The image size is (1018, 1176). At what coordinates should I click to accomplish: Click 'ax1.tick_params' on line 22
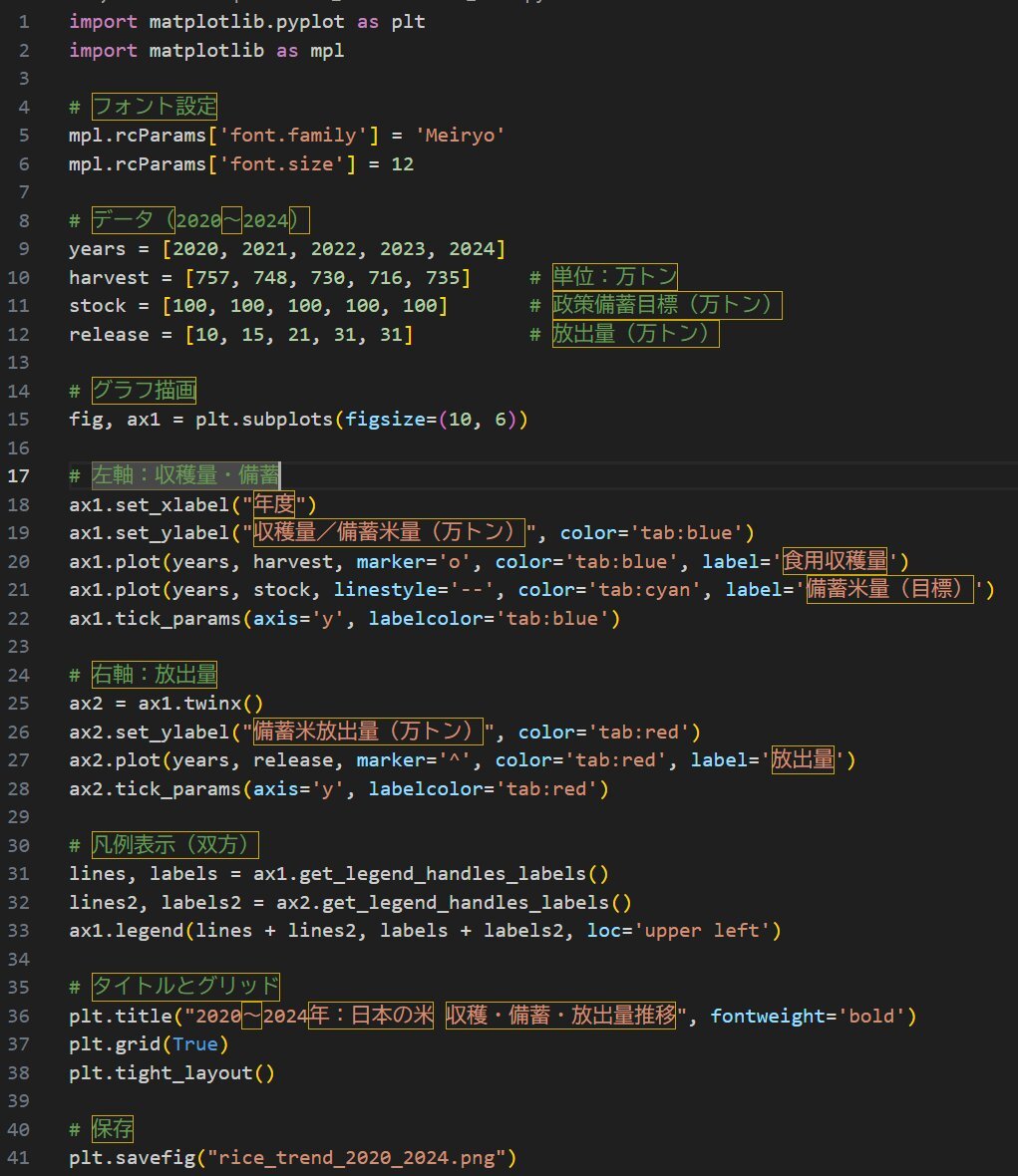coord(155,619)
